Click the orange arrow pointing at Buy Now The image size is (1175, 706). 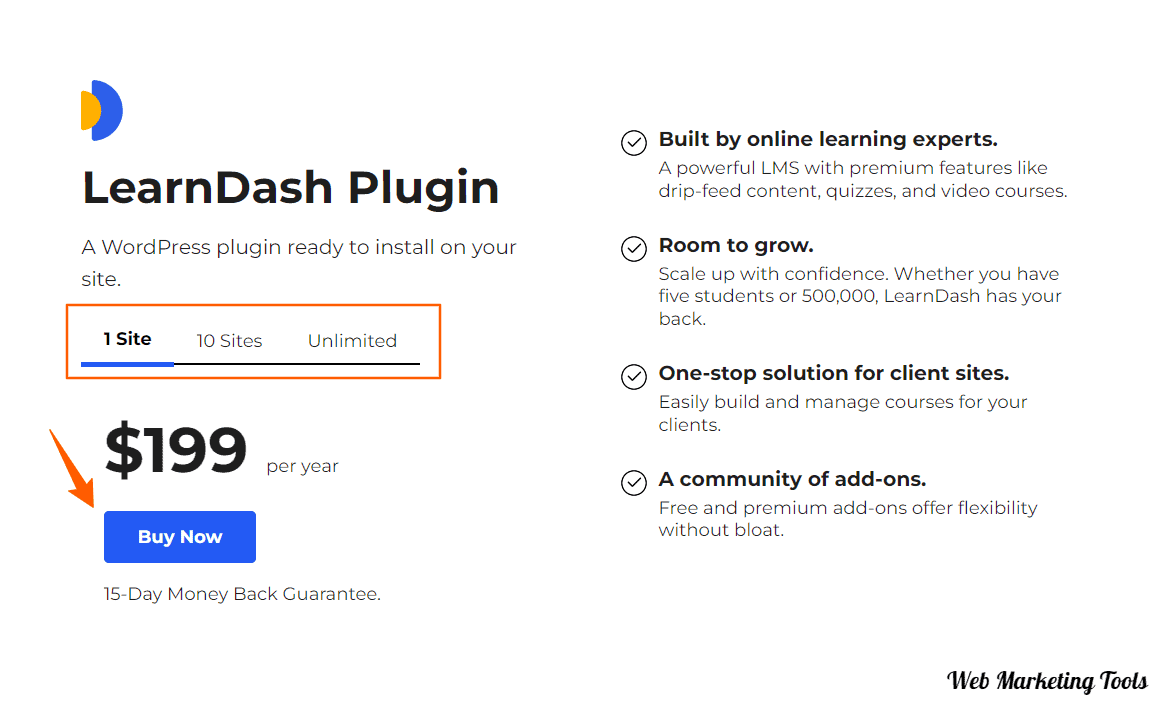coord(73,468)
